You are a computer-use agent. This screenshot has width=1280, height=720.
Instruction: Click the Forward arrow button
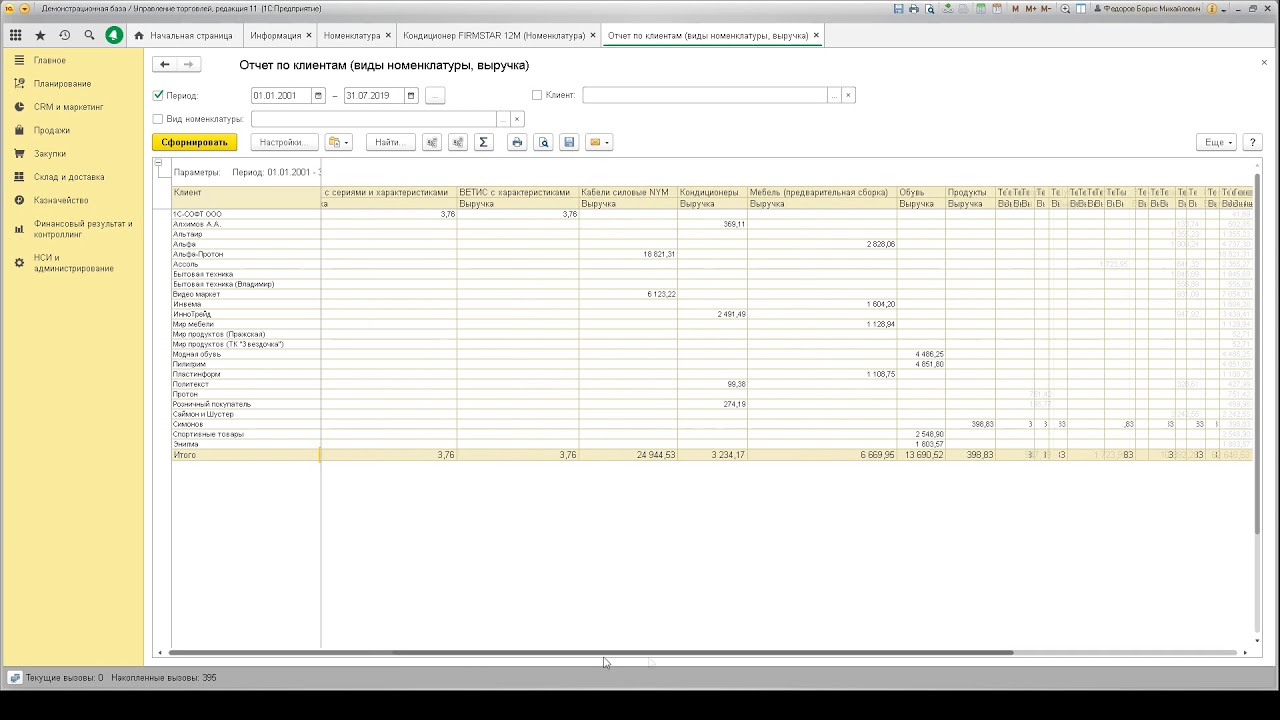pos(189,64)
